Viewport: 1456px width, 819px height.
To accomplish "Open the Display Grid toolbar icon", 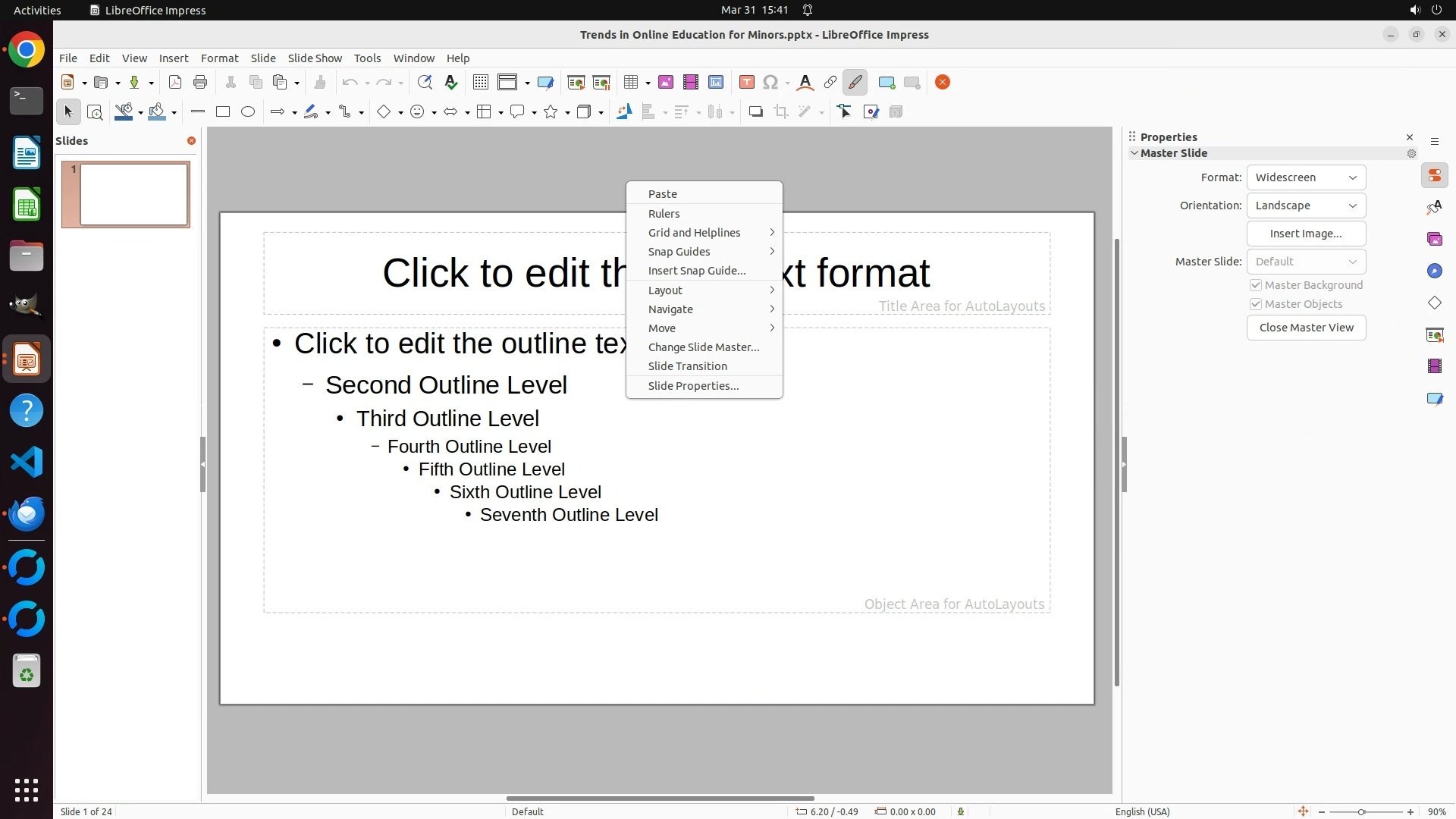I will pos(481,83).
